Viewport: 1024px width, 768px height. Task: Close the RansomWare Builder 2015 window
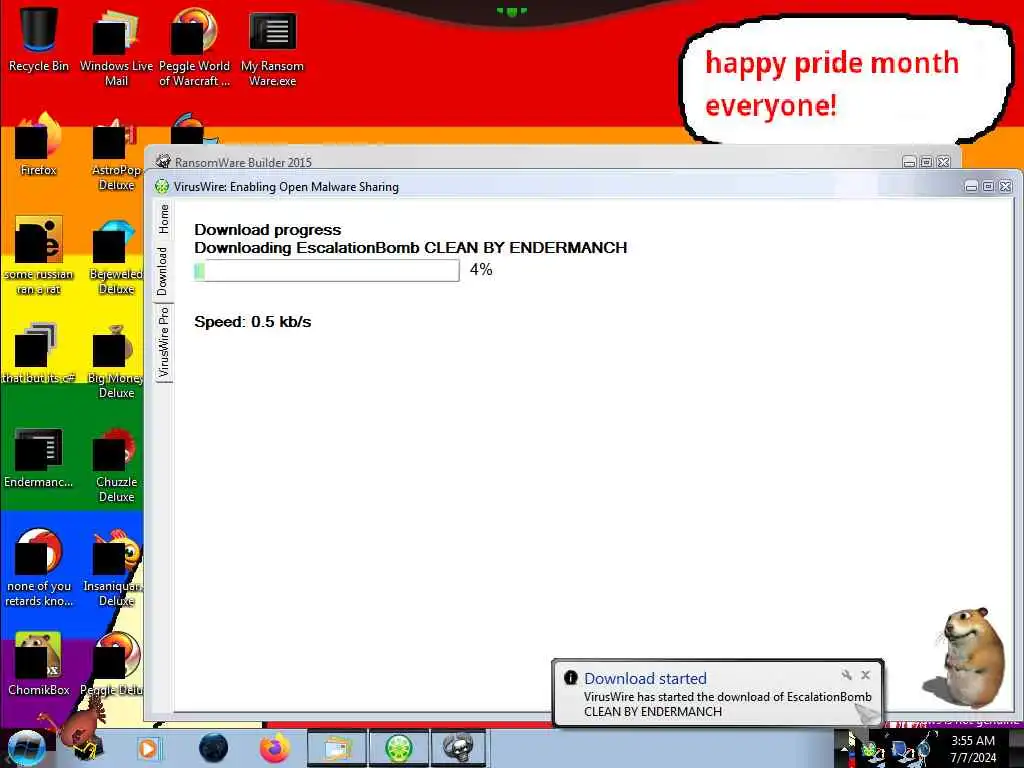tap(944, 162)
